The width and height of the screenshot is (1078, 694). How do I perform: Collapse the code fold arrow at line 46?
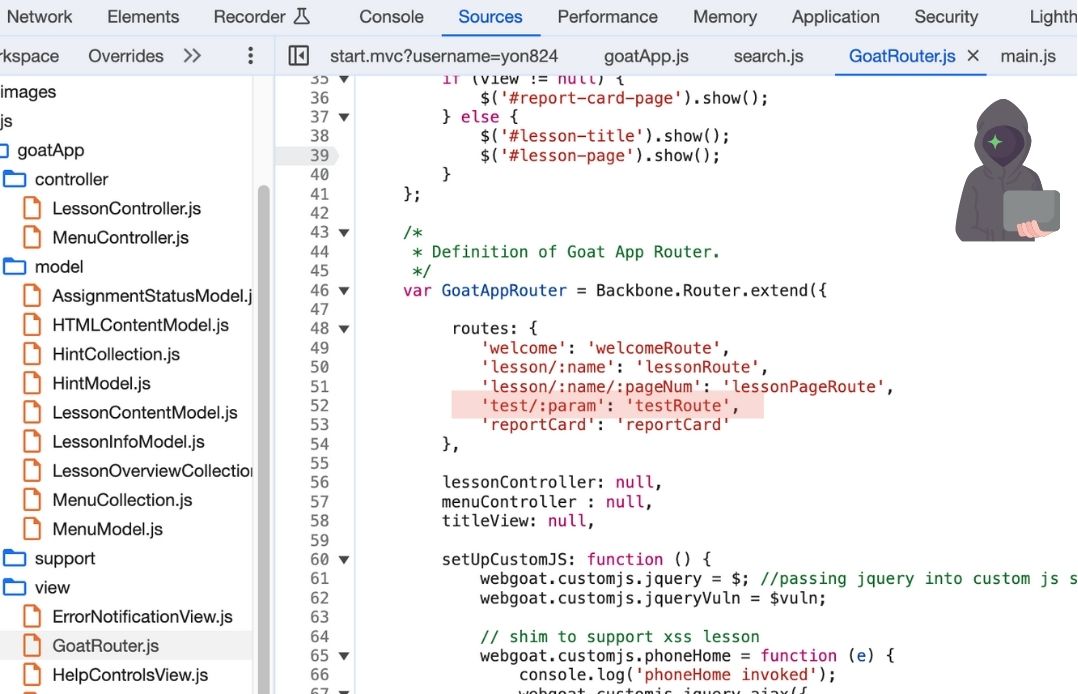click(344, 291)
